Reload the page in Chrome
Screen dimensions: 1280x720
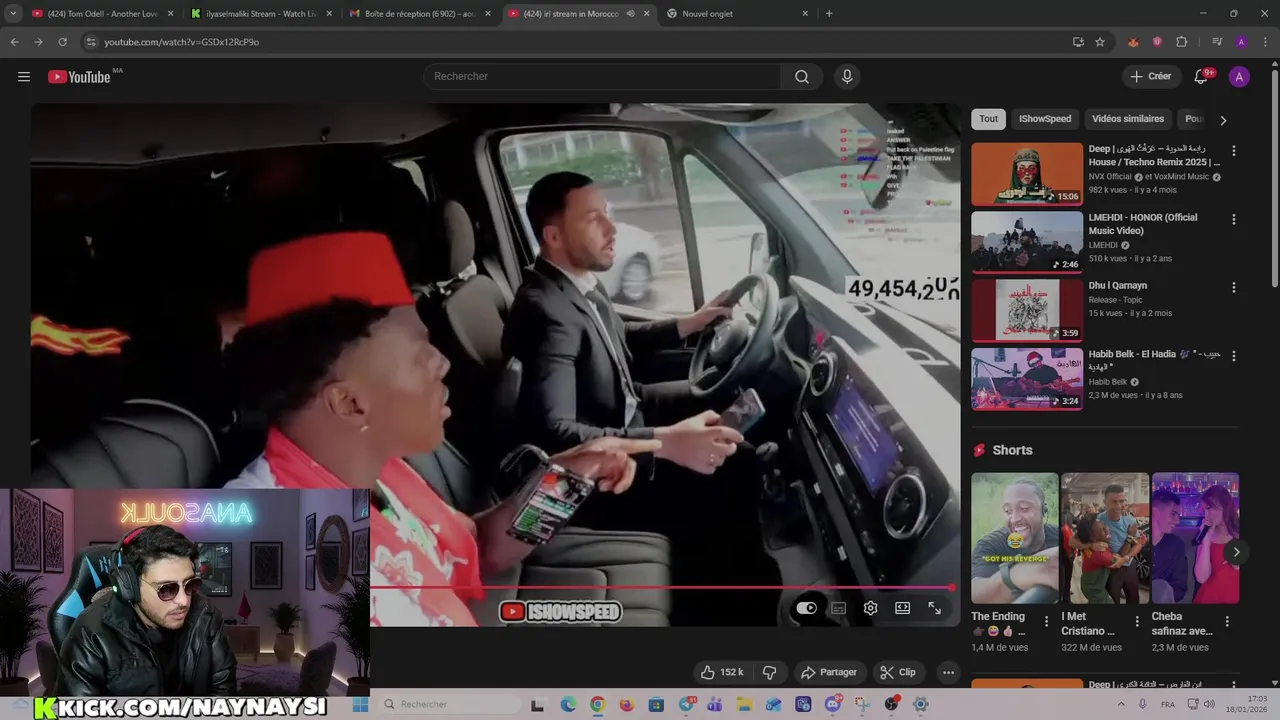pyautogui.click(x=62, y=42)
